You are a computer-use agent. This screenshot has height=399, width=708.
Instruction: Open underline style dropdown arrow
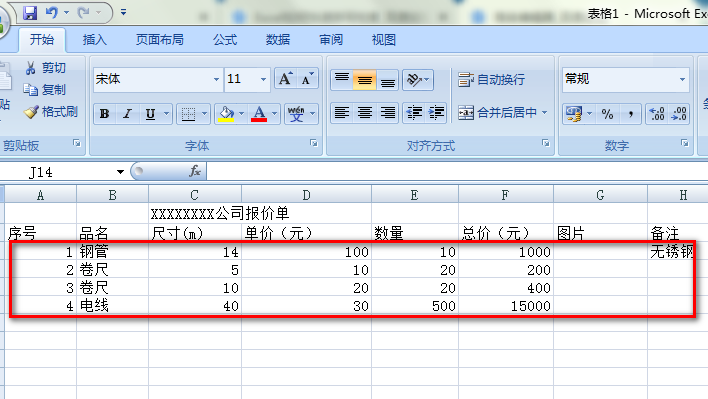tap(167, 114)
